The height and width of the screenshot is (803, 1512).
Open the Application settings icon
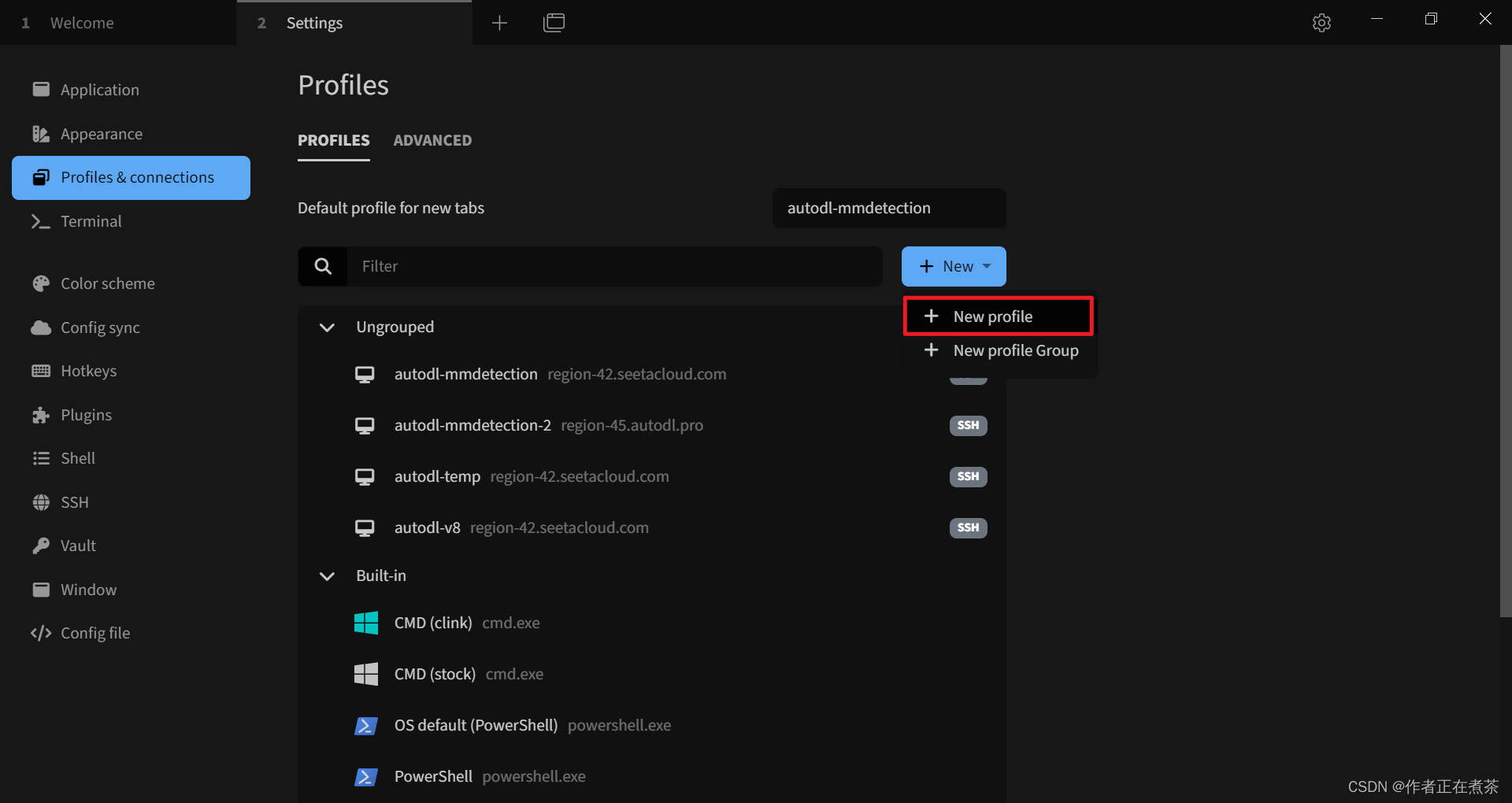click(x=41, y=90)
